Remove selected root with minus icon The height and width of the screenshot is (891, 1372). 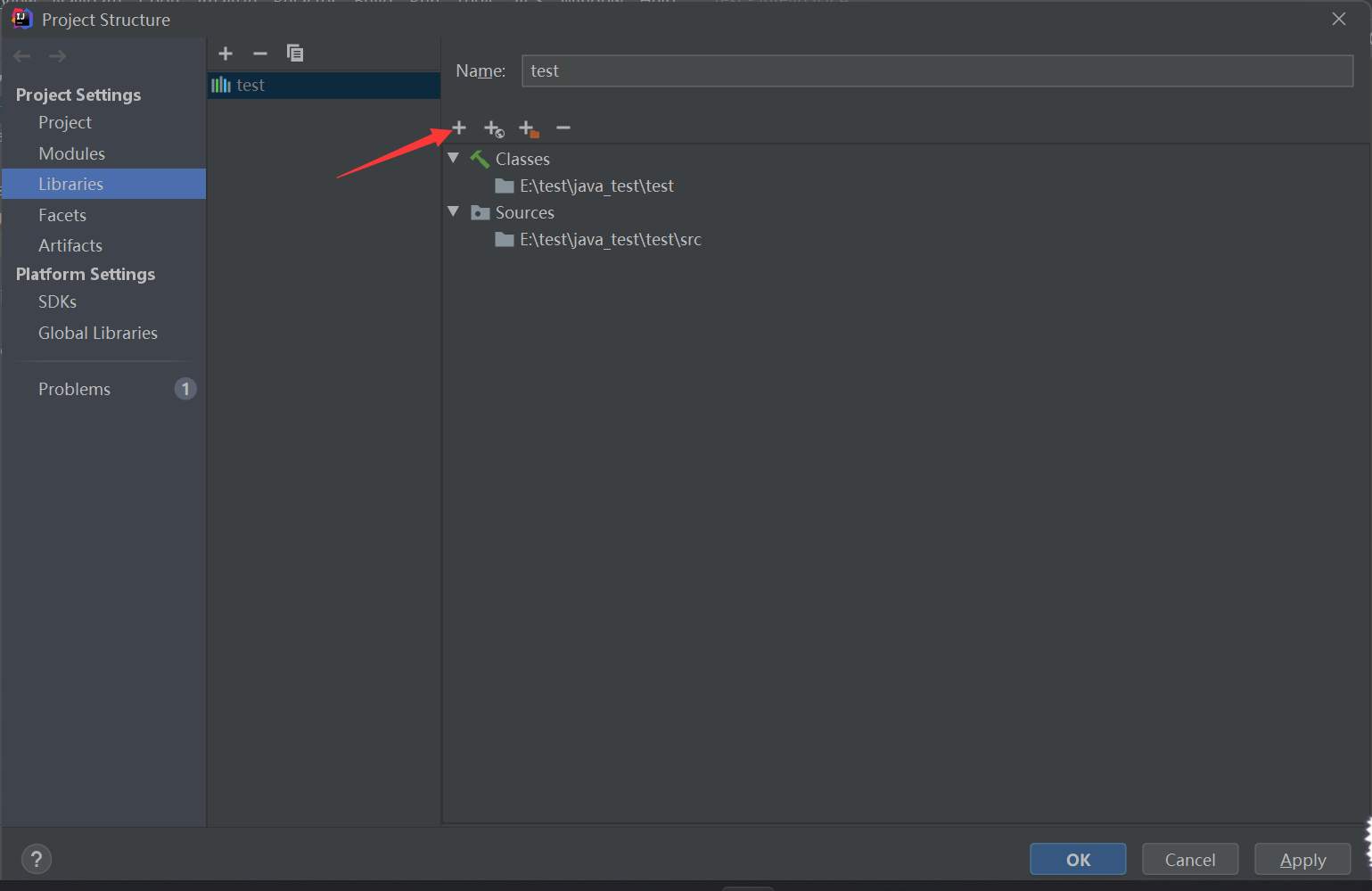pyautogui.click(x=563, y=128)
